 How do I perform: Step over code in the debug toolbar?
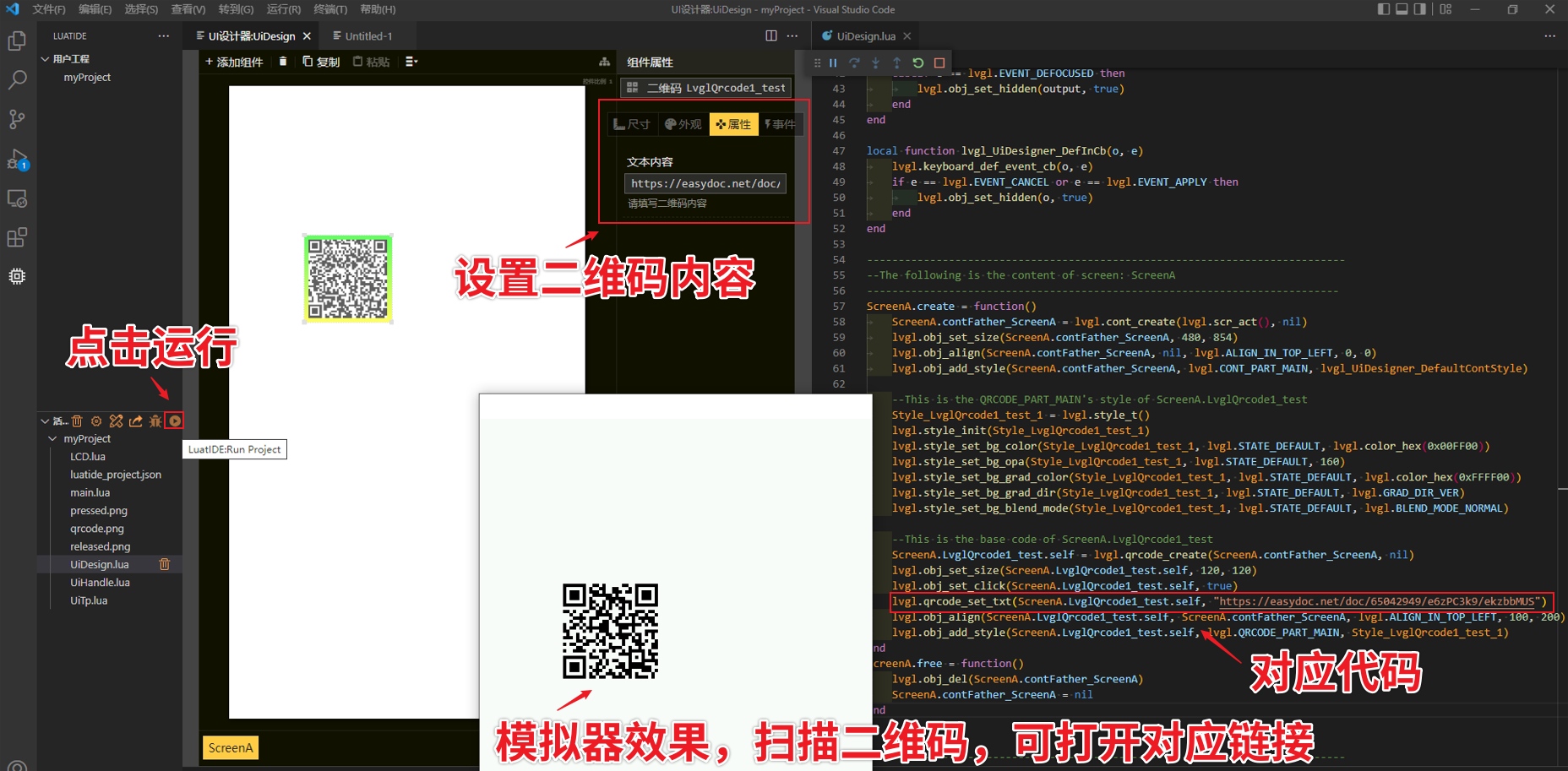(854, 62)
